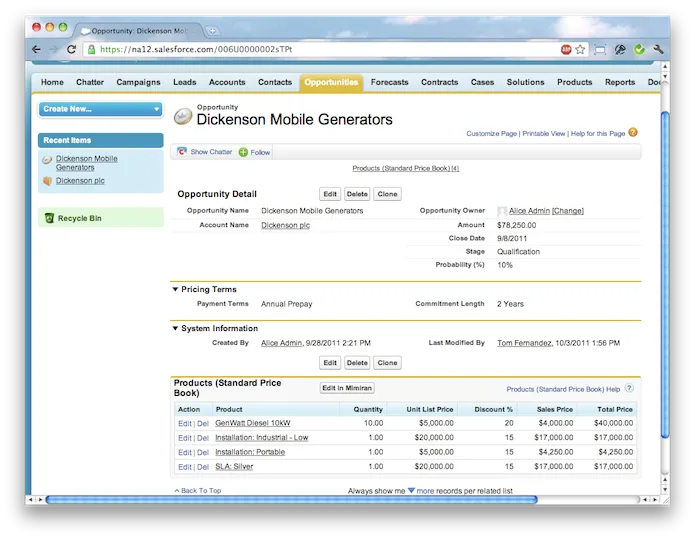Go back with the browser back arrow
695x539 pixels.
pos(36,49)
